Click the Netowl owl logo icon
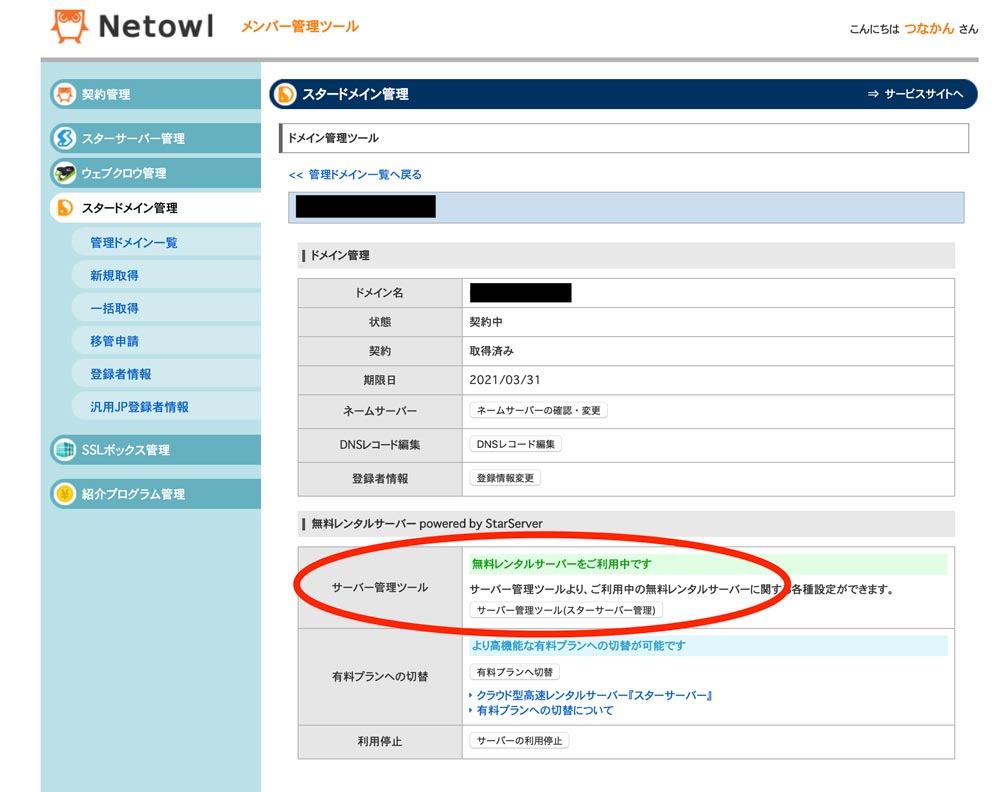 click(x=69, y=27)
